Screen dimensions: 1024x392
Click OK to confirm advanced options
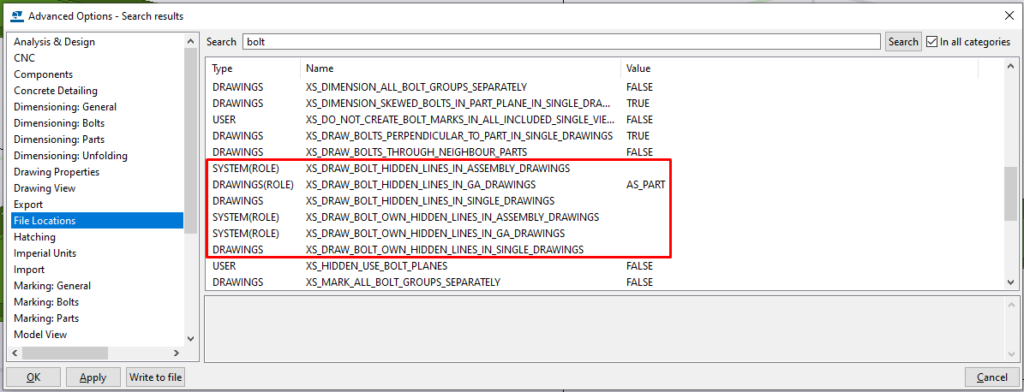tap(33, 377)
